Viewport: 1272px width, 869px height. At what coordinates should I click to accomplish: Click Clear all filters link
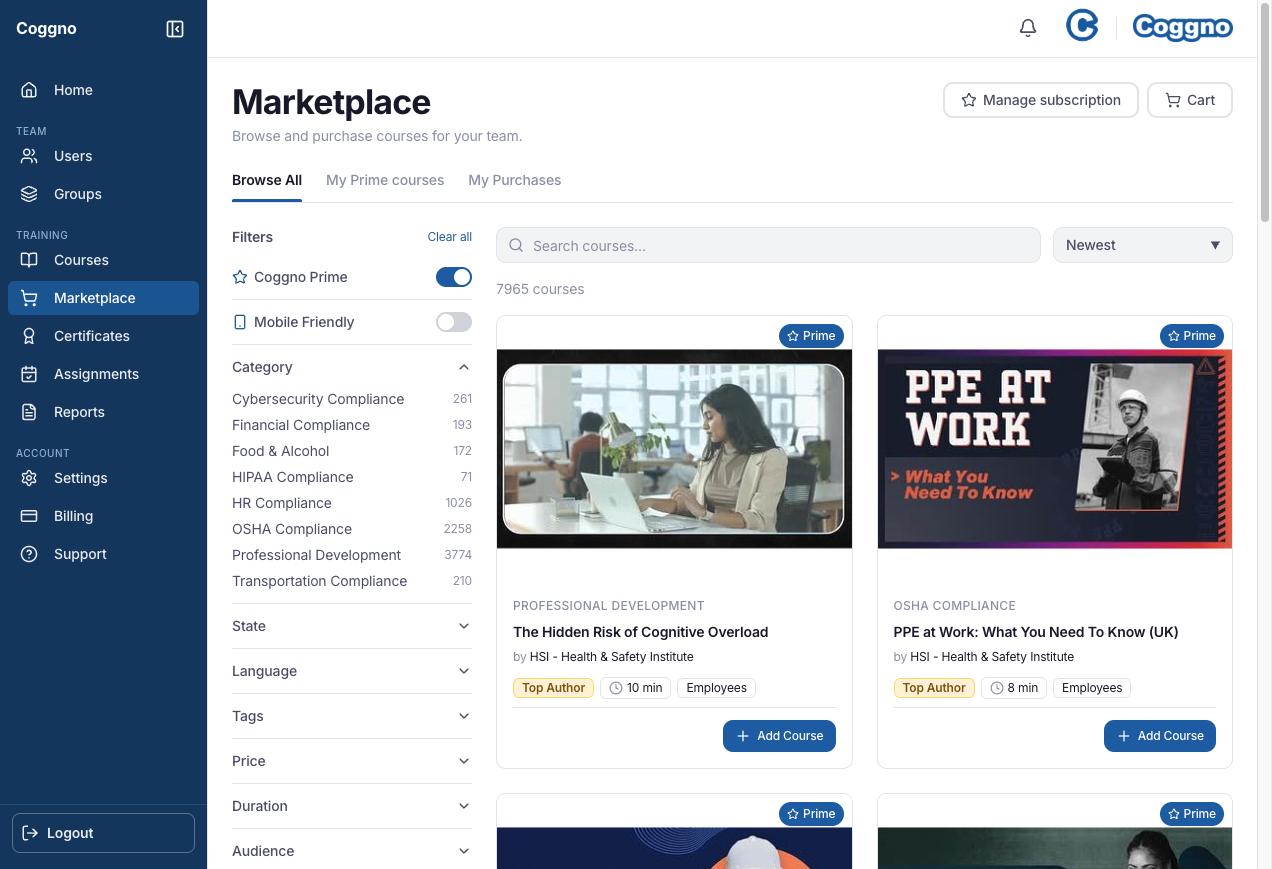coord(450,237)
